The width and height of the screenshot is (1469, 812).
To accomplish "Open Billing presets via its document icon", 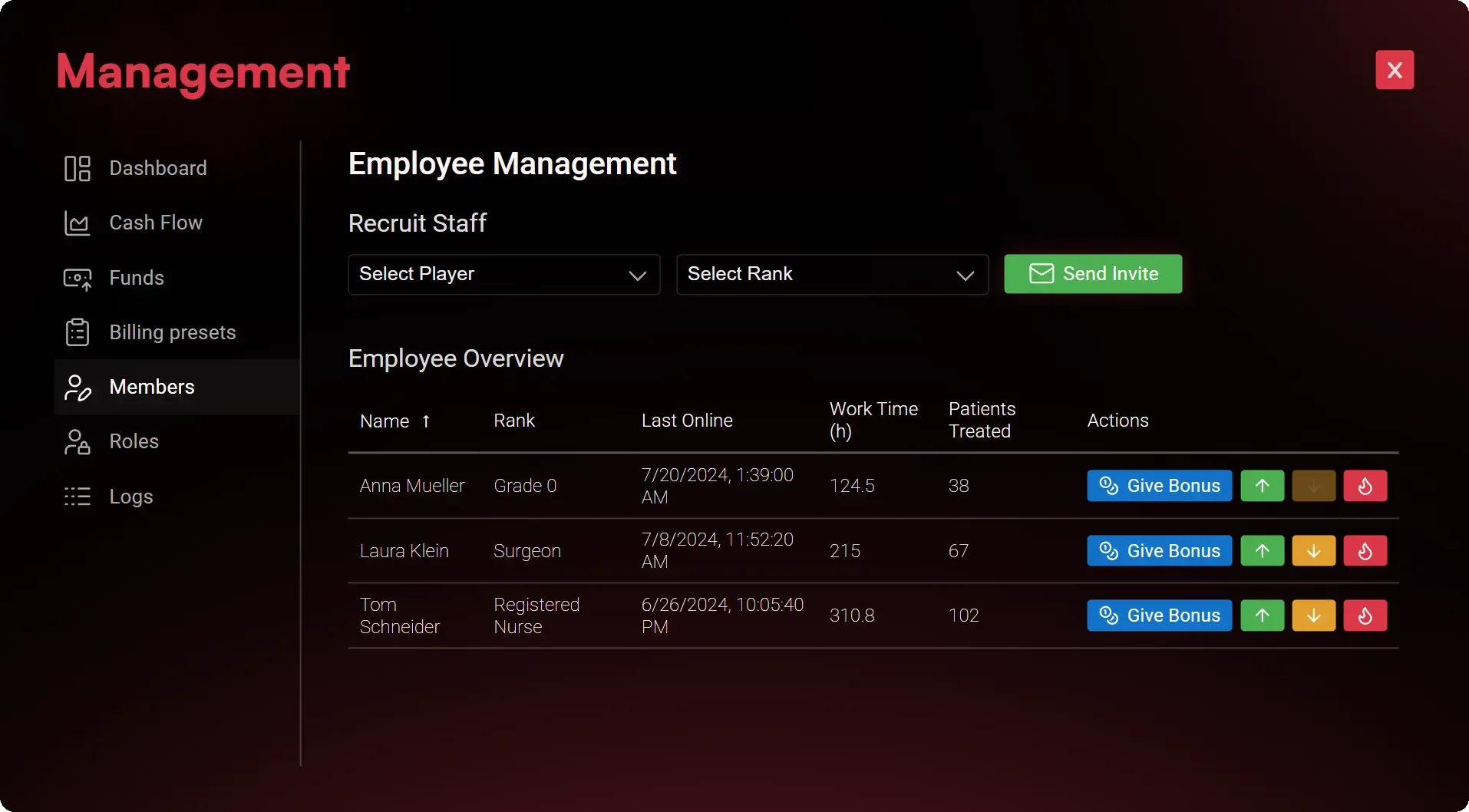I will click(x=78, y=332).
